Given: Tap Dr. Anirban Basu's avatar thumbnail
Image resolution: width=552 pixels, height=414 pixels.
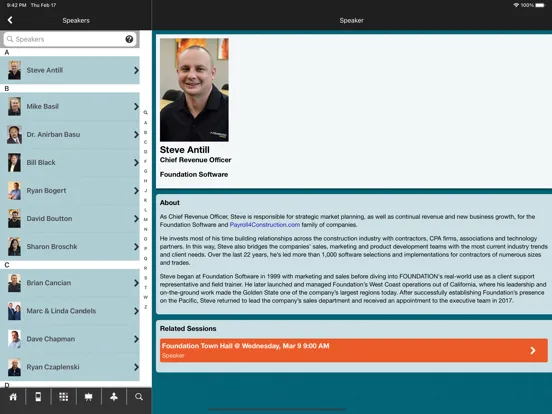Looking at the screenshot, I should tap(14, 134).
